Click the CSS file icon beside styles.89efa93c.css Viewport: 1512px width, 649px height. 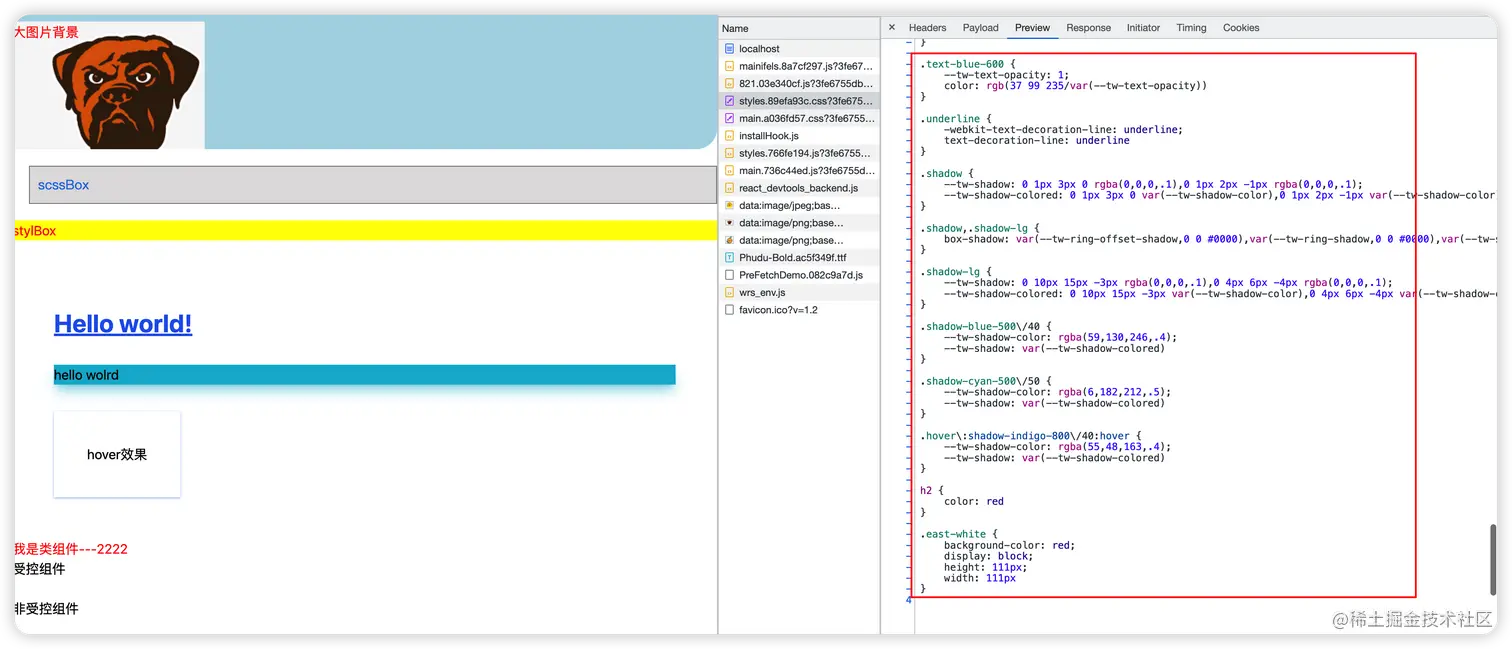click(729, 101)
